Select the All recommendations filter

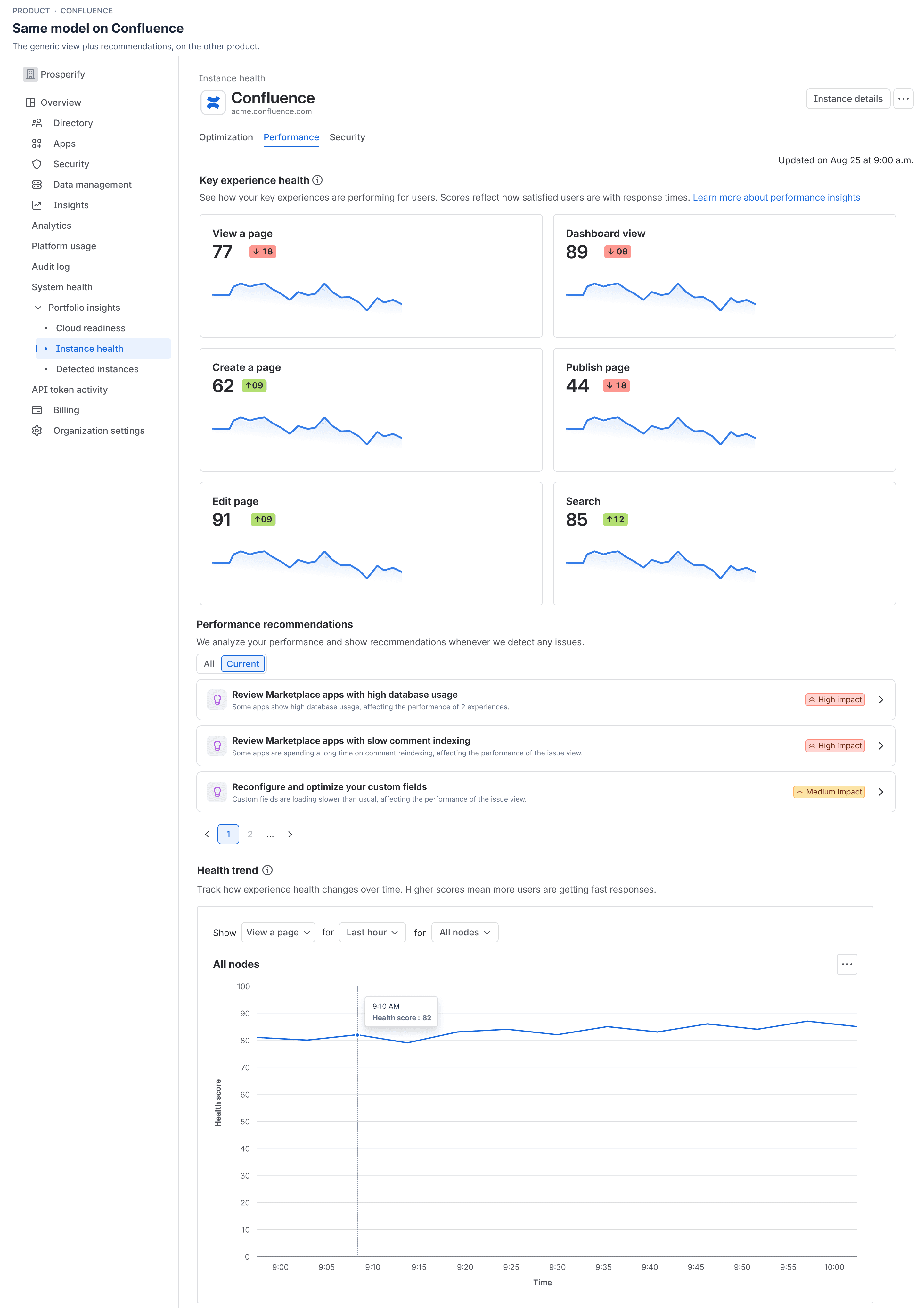[x=209, y=664]
